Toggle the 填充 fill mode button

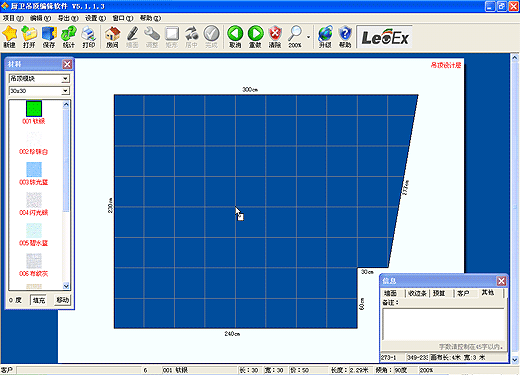tap(39, 300)
